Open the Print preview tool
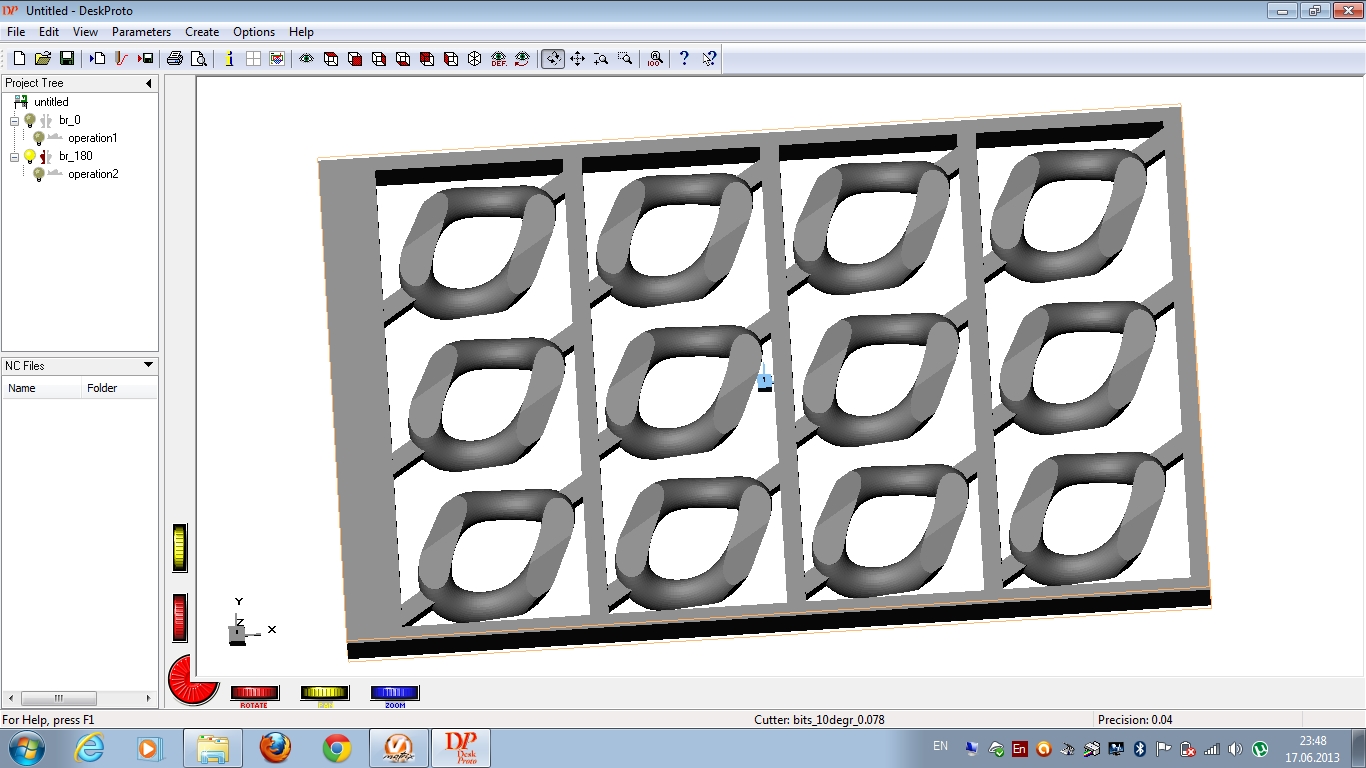This screenshot has height=768, width=1366. tap(199, 59)
